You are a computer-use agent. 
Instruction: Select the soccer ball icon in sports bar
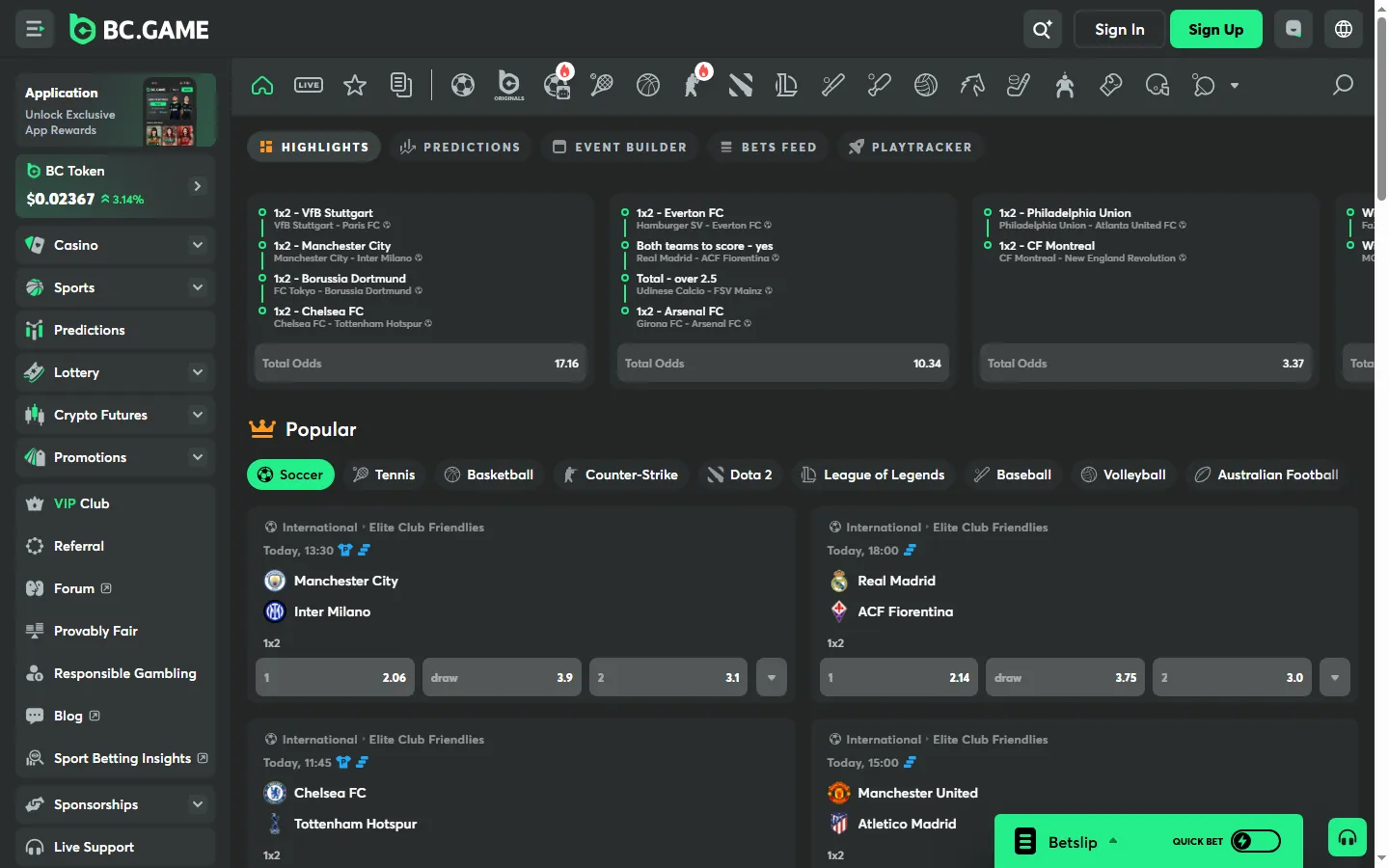463,85
